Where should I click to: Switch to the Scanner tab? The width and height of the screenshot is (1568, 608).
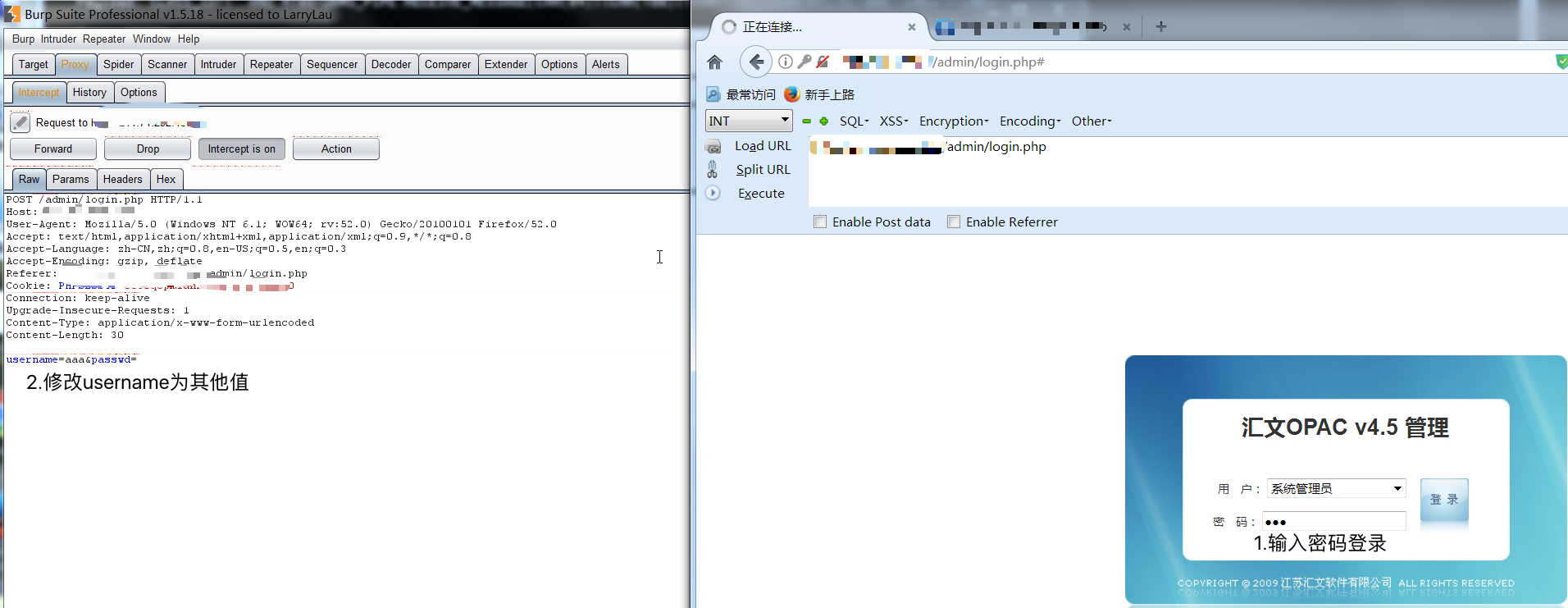click(167, 64)
